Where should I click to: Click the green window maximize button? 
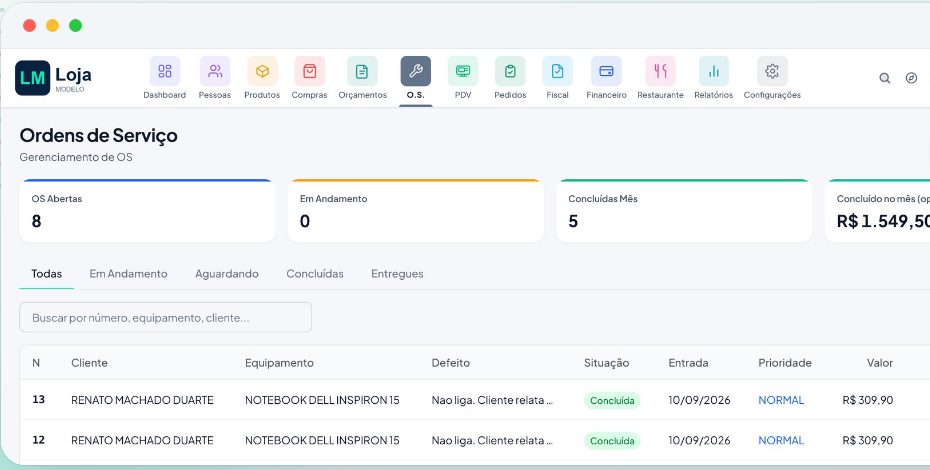point(75,26)
